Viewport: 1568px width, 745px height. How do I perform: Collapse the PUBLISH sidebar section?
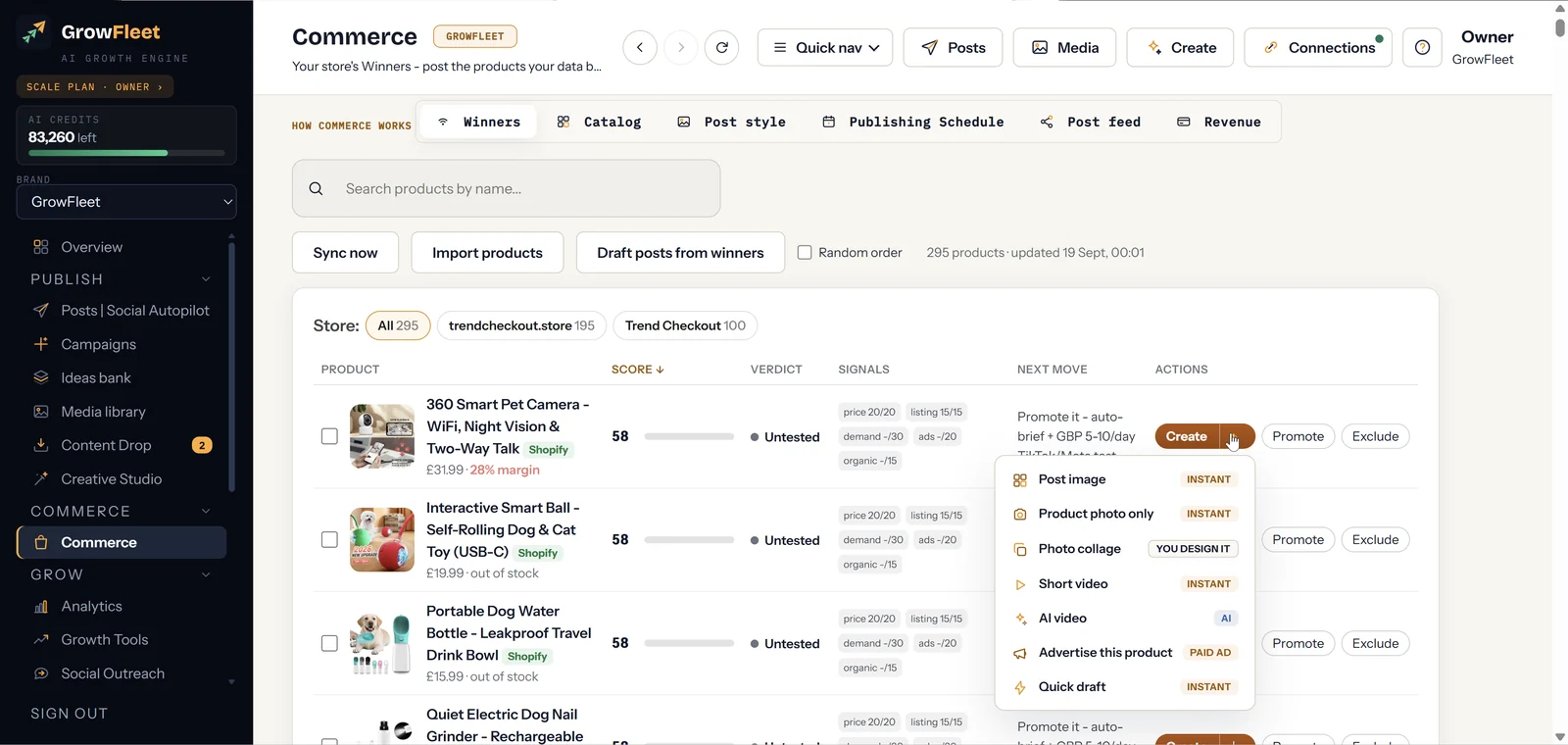pyautogui.click(x=206, y=279)
